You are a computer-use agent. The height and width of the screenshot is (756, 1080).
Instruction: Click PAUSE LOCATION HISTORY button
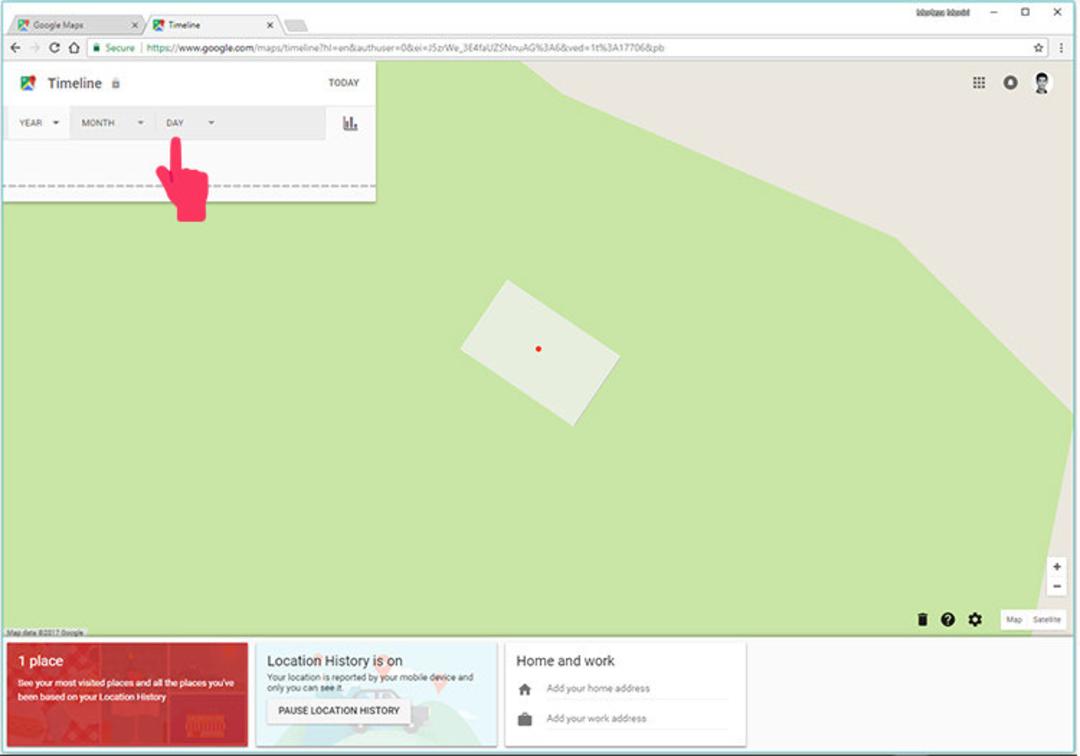coord(338,710)
